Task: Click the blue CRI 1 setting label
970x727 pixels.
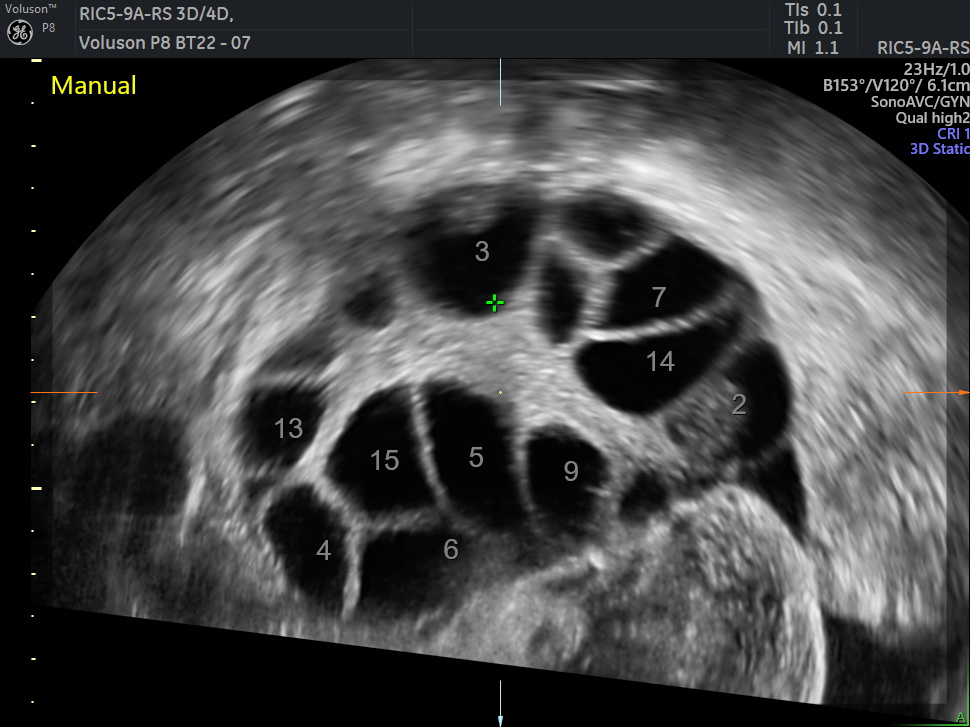Action: [952, 133]
